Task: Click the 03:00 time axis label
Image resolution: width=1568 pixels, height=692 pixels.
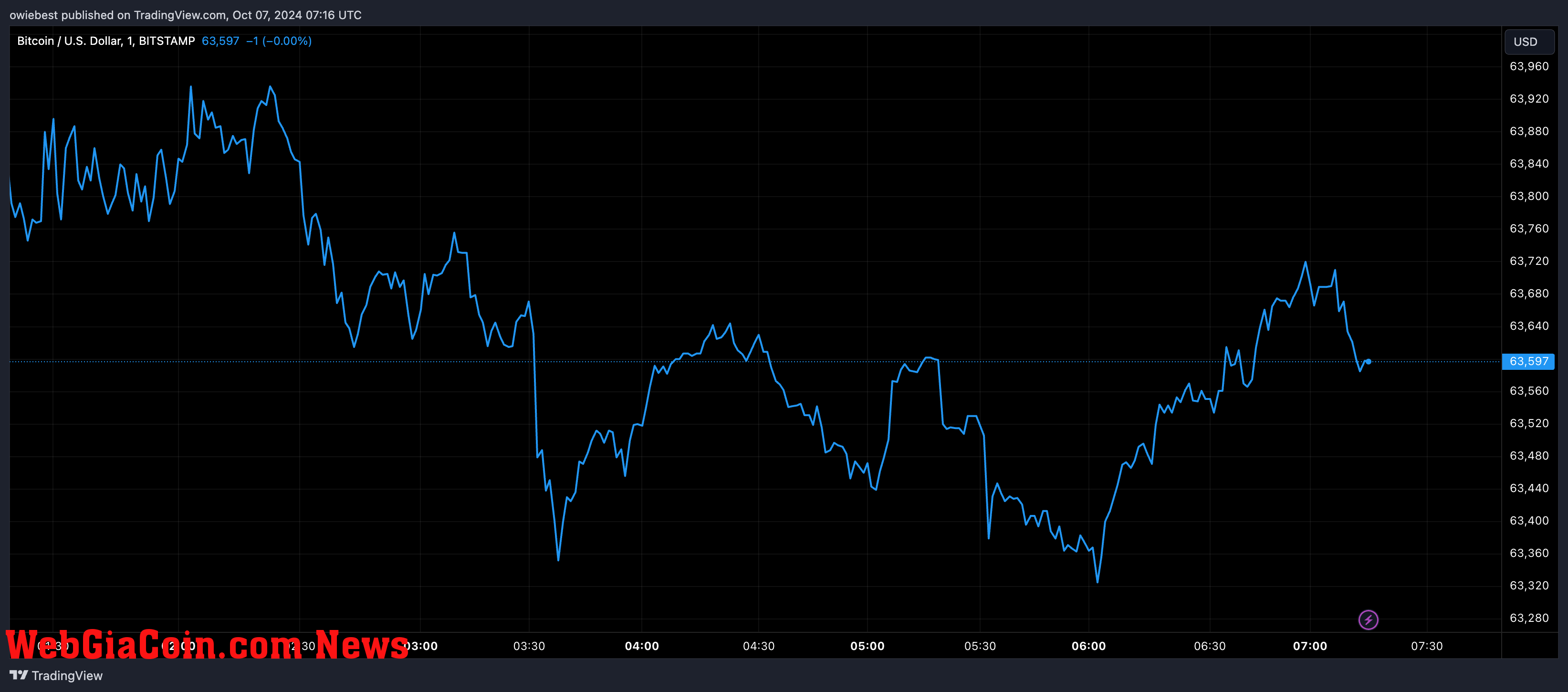Action: 420,646
